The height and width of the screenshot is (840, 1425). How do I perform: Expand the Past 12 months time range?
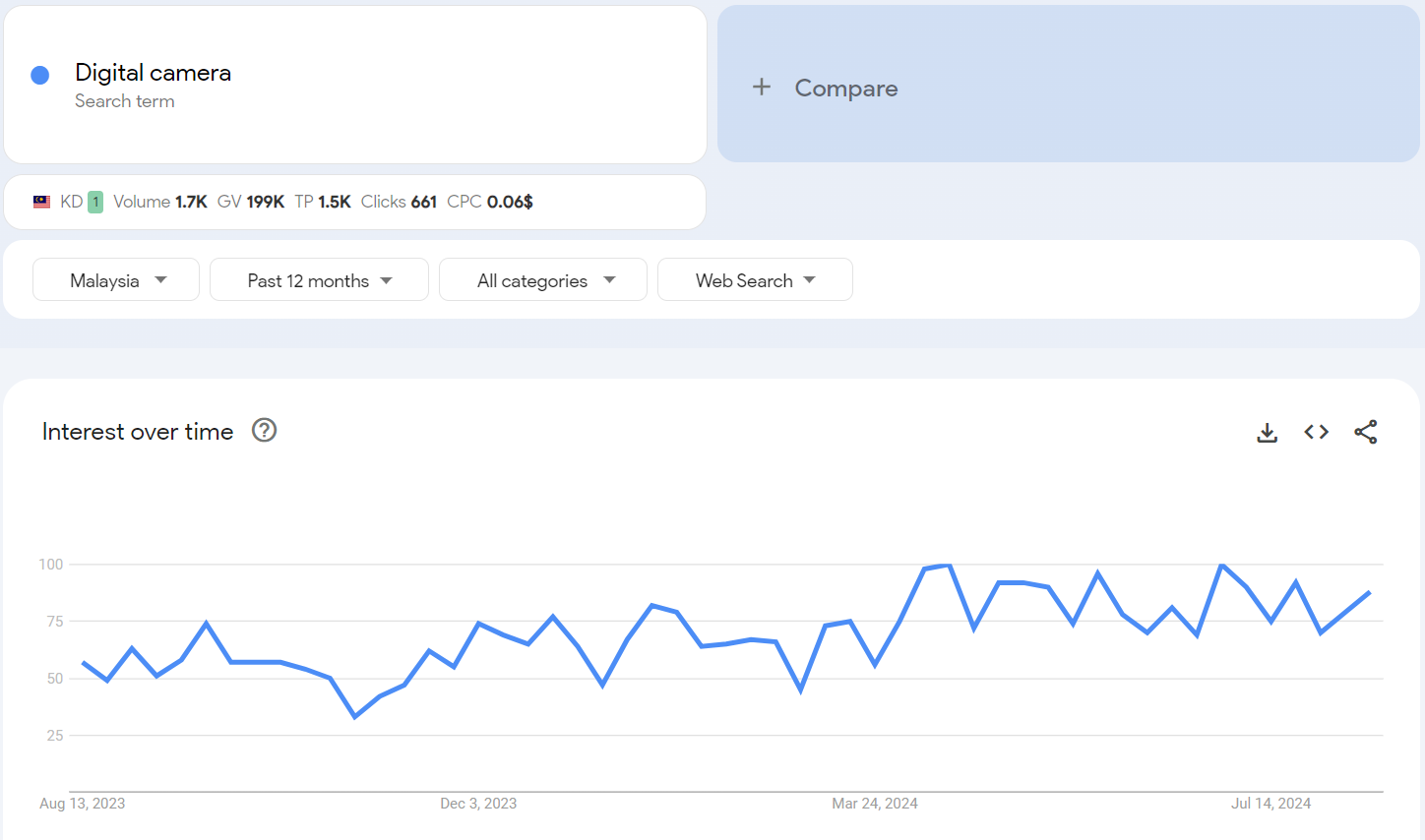pos(319,280)
